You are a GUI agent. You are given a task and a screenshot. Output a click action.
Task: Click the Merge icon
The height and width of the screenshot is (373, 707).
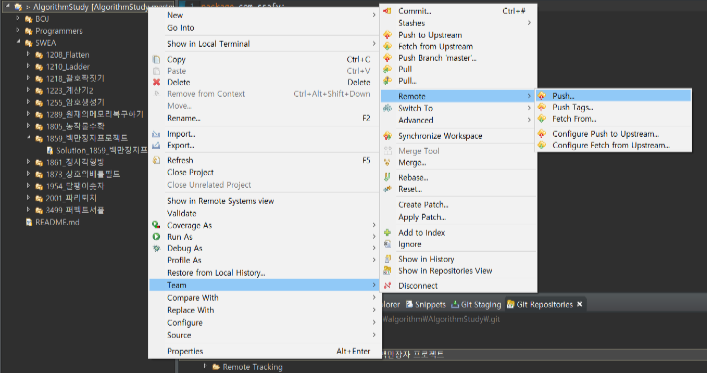point(387,162)
